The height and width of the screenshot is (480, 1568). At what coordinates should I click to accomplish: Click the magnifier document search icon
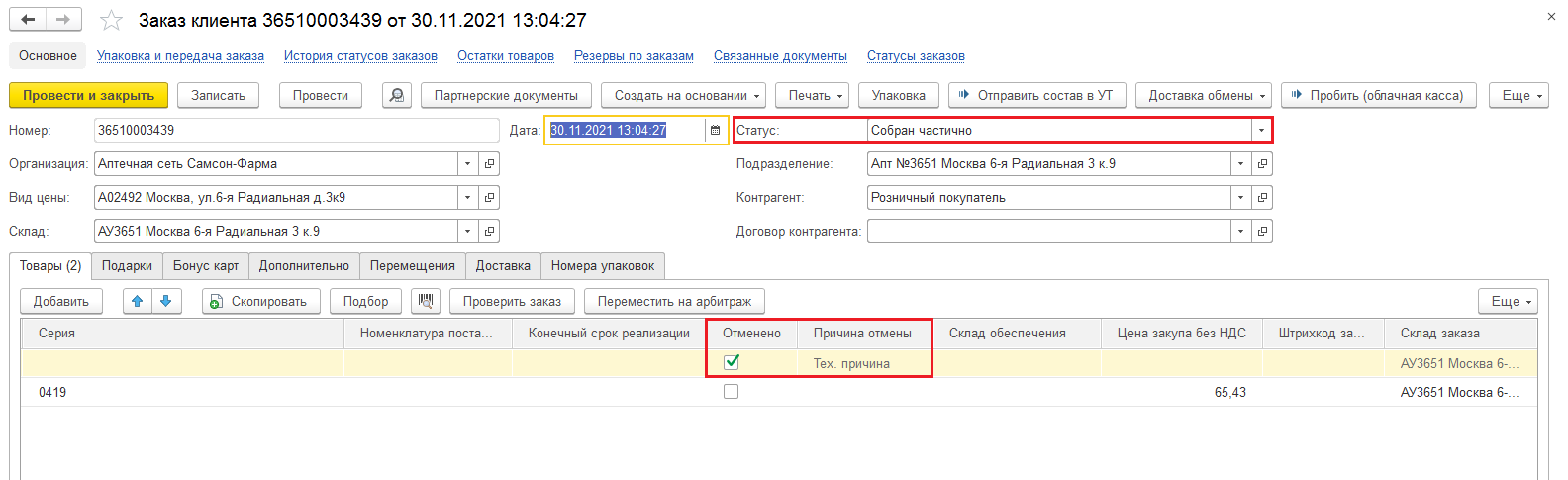pos(397,95)
